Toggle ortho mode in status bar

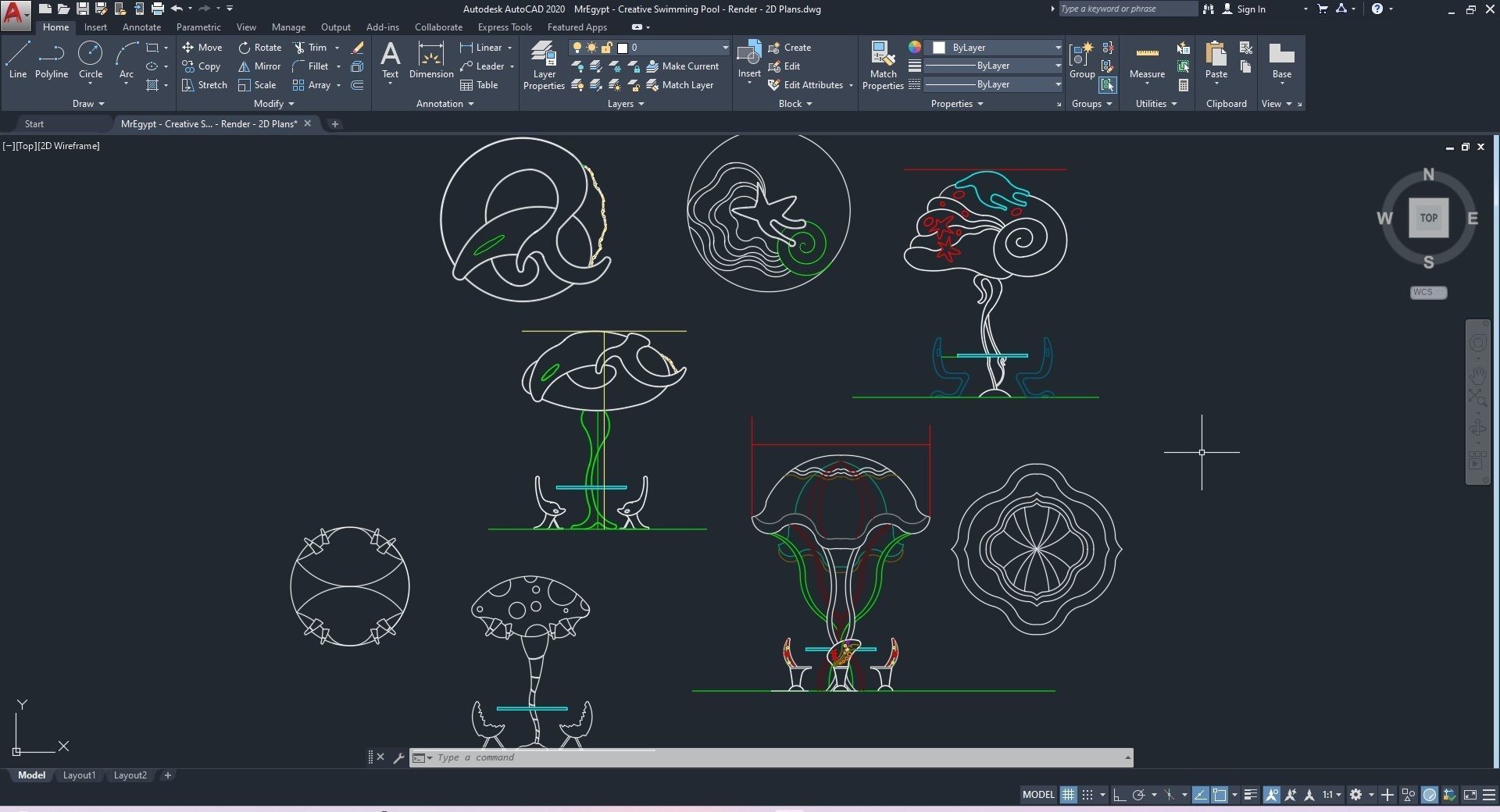pyautogui.click(x=1120, y=795)
